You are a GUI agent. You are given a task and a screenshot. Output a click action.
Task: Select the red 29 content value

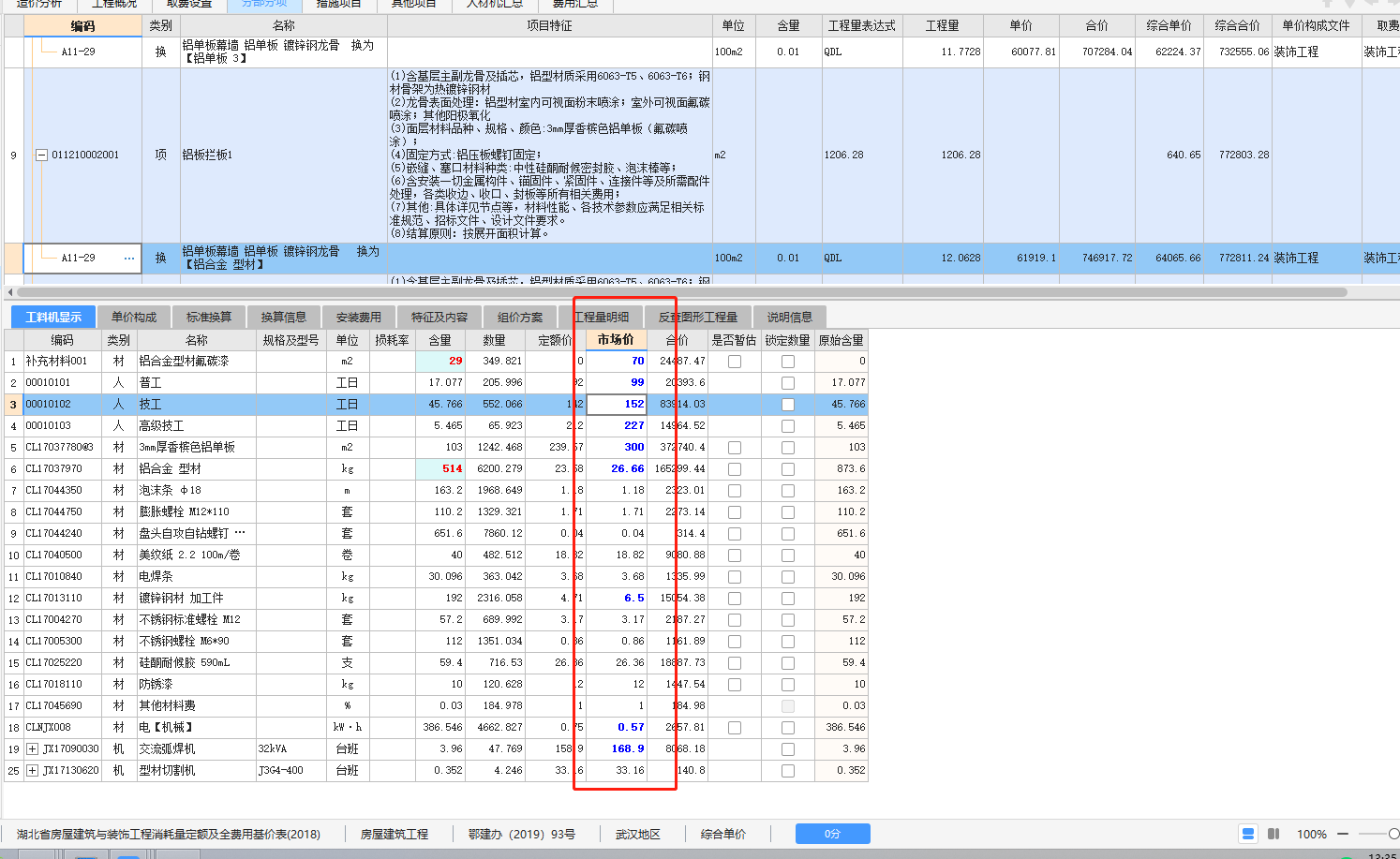[440, 362]
